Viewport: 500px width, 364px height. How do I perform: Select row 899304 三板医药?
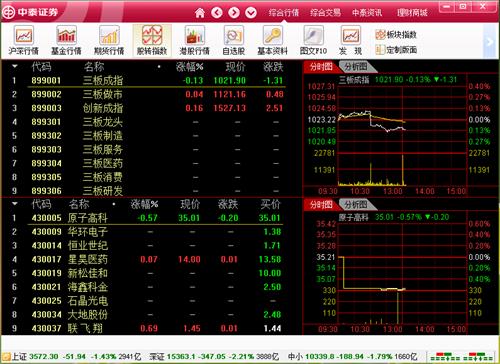(148, 163)
